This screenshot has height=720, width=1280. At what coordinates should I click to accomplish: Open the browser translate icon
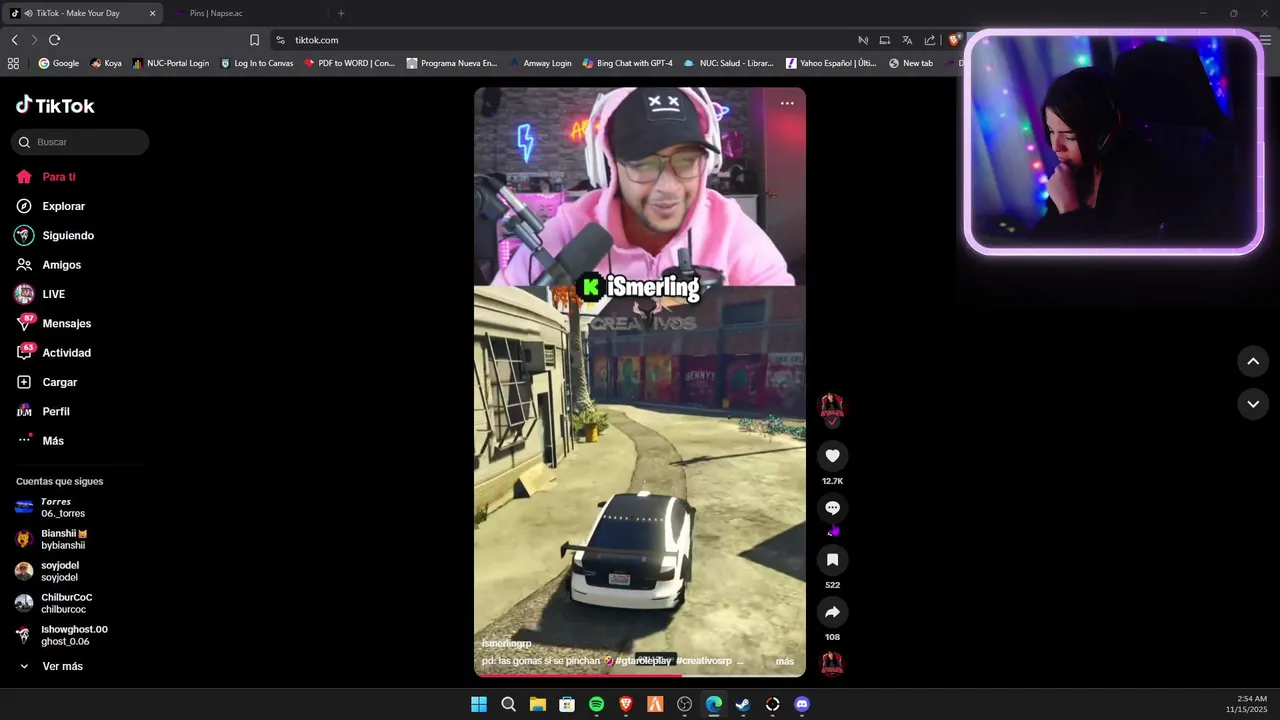pos(907,40)
